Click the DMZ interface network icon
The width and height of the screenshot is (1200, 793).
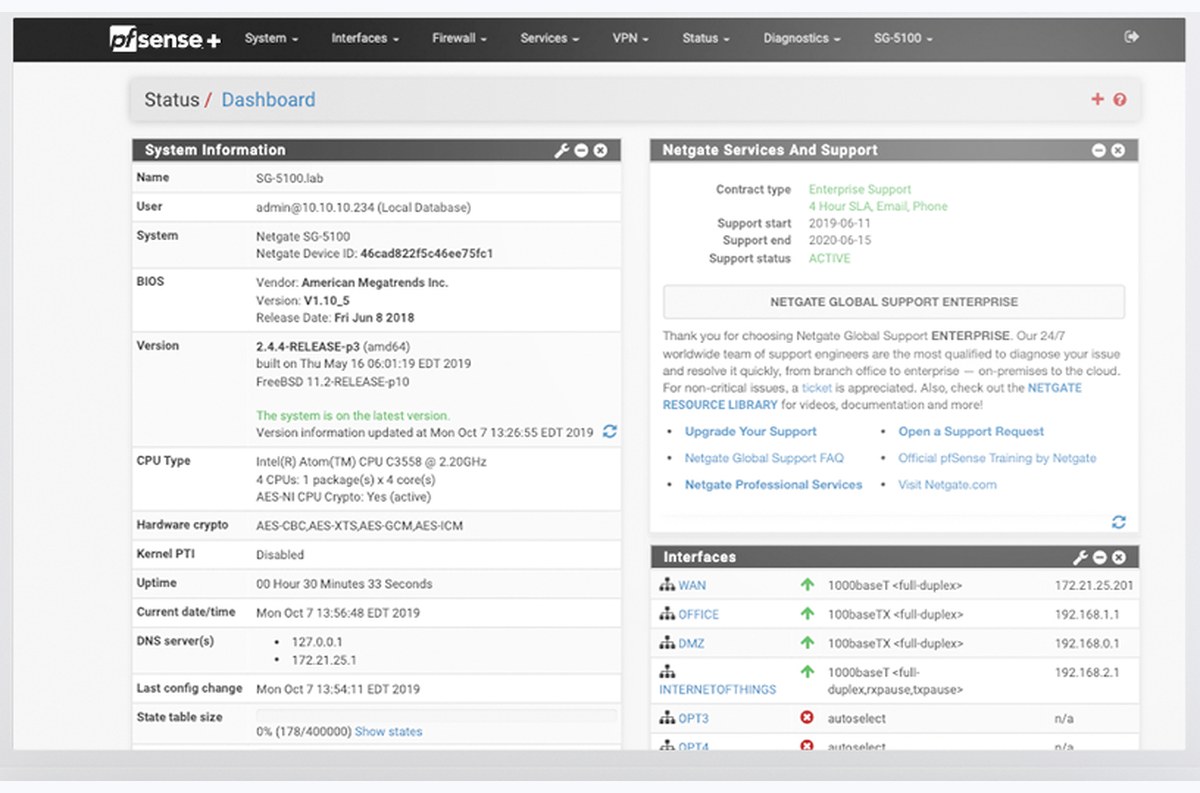point(667,643)
